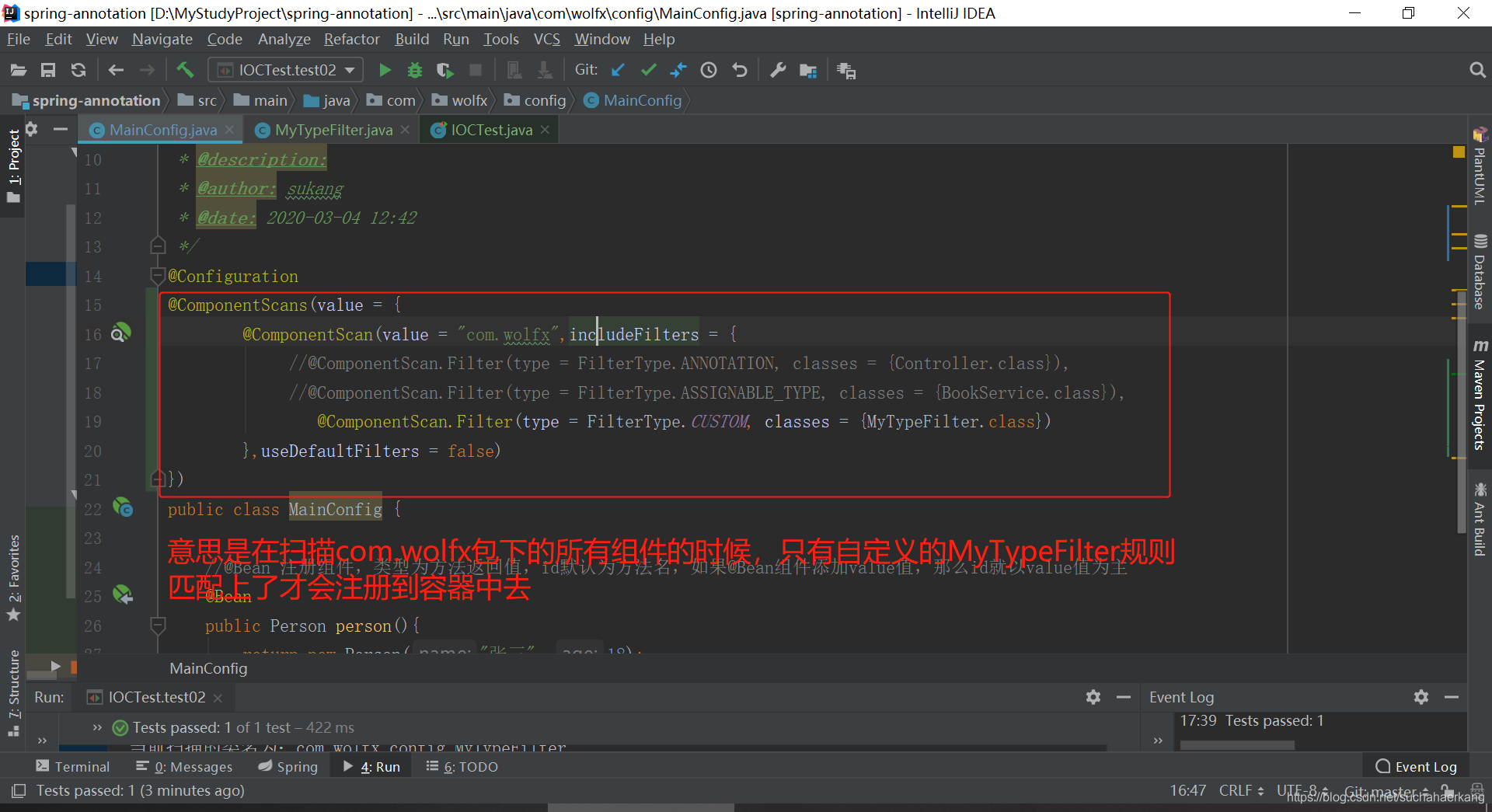
Task: Open the Analyze menu
Action: [x=284, y=39]
